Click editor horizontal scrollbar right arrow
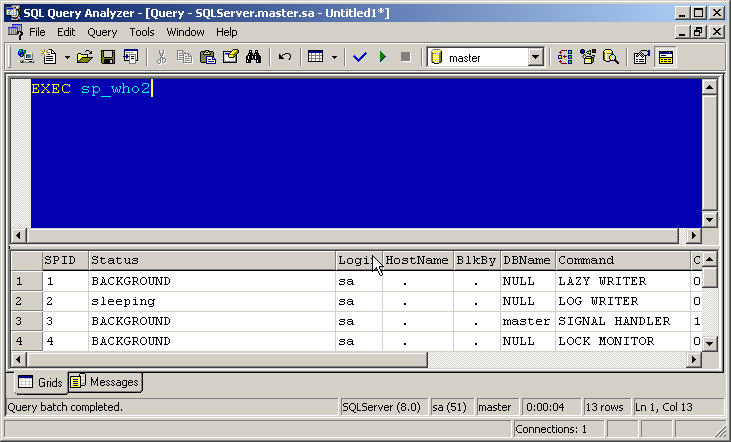 tap(694, 235)
